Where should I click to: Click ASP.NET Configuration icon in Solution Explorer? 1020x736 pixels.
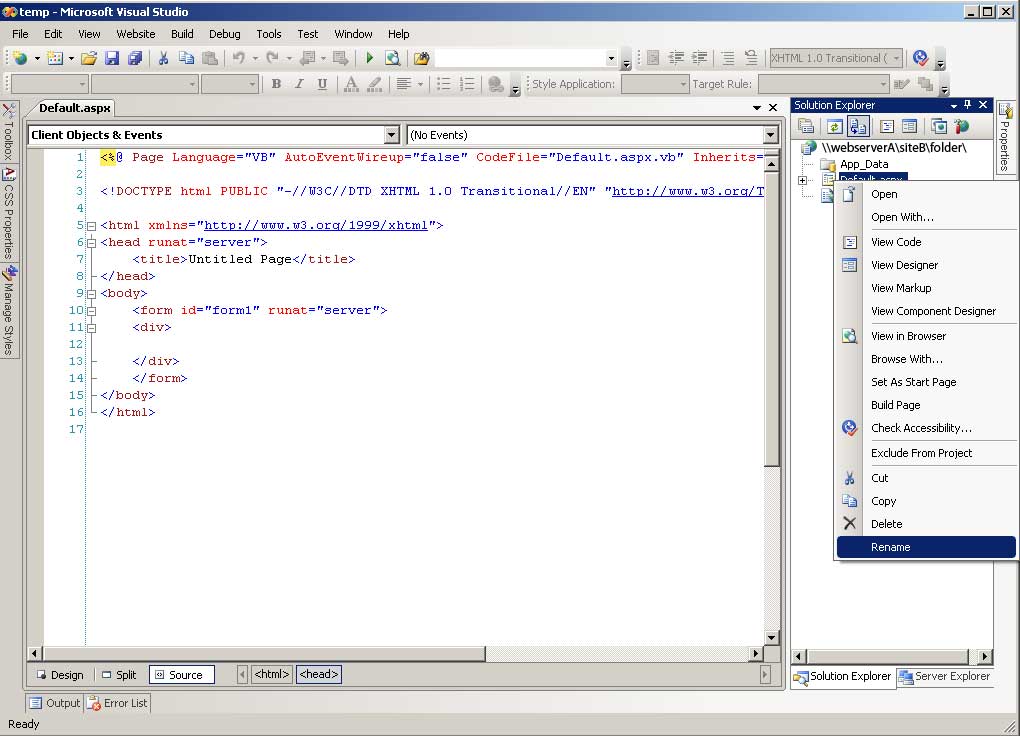[961, 126]
